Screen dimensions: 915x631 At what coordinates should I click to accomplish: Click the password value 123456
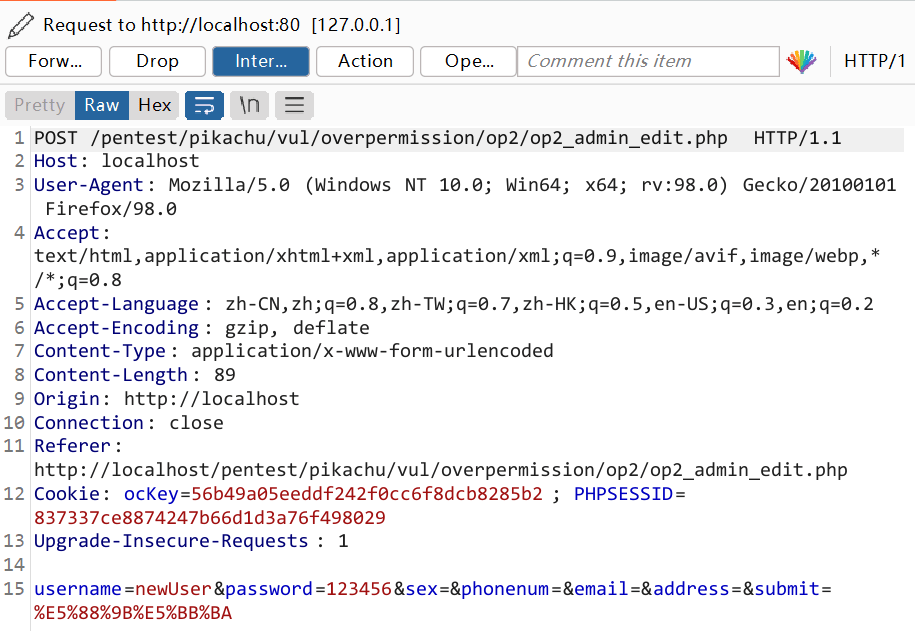pyautogui.click(x=359, y=590)
